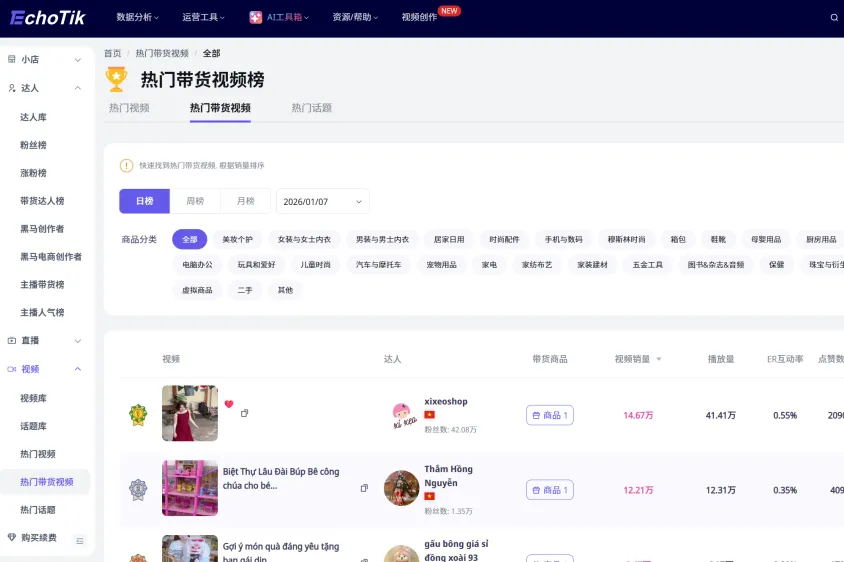Click the heart emoji in first video title
The width and height of the screenshot is (844, 562).
tap(229, 404)
